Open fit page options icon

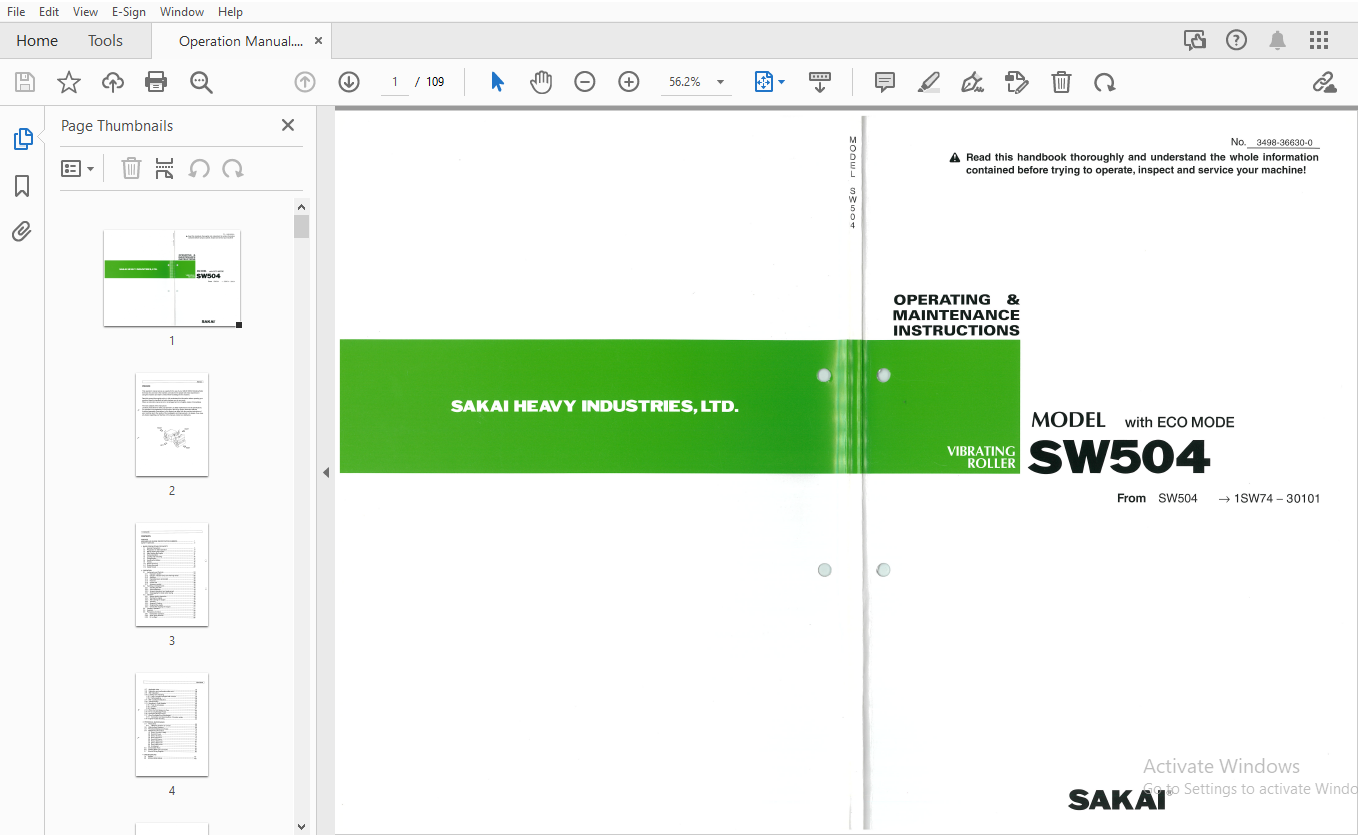(769, 82)
